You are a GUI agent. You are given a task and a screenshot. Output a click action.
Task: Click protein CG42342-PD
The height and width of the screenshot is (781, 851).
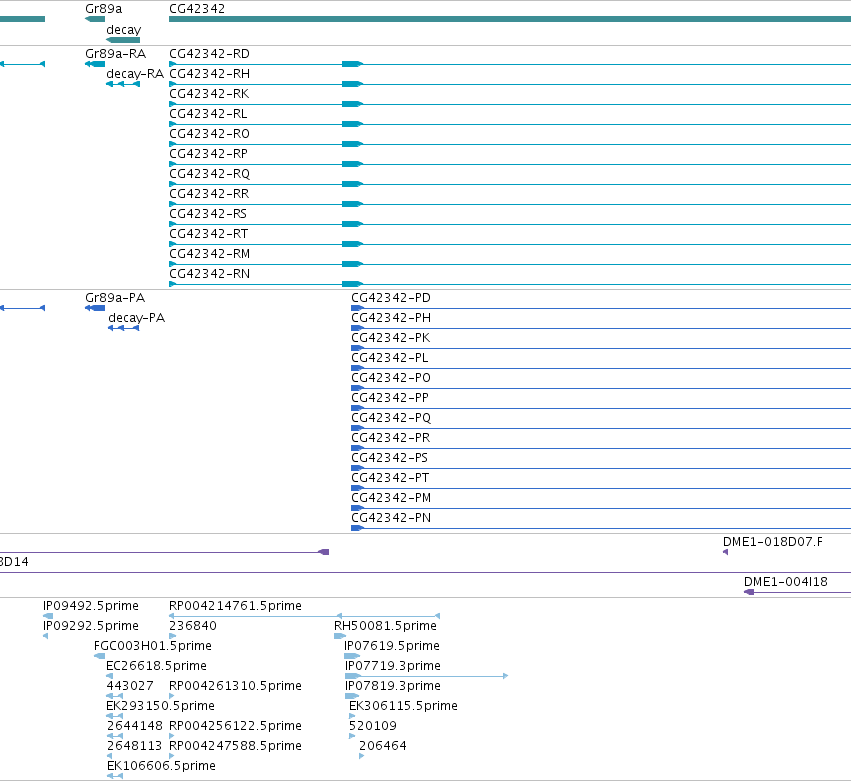click(x=391, y=298)
